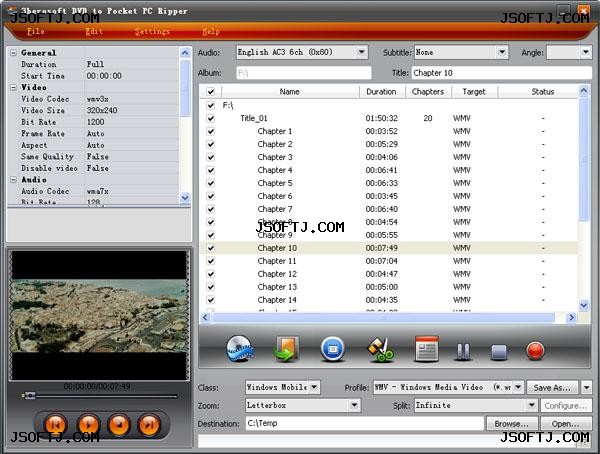The height and width of the screenshot is (454, 600).
Task: Uncheck the Title_01 checkbox
Action: (210, 118)
